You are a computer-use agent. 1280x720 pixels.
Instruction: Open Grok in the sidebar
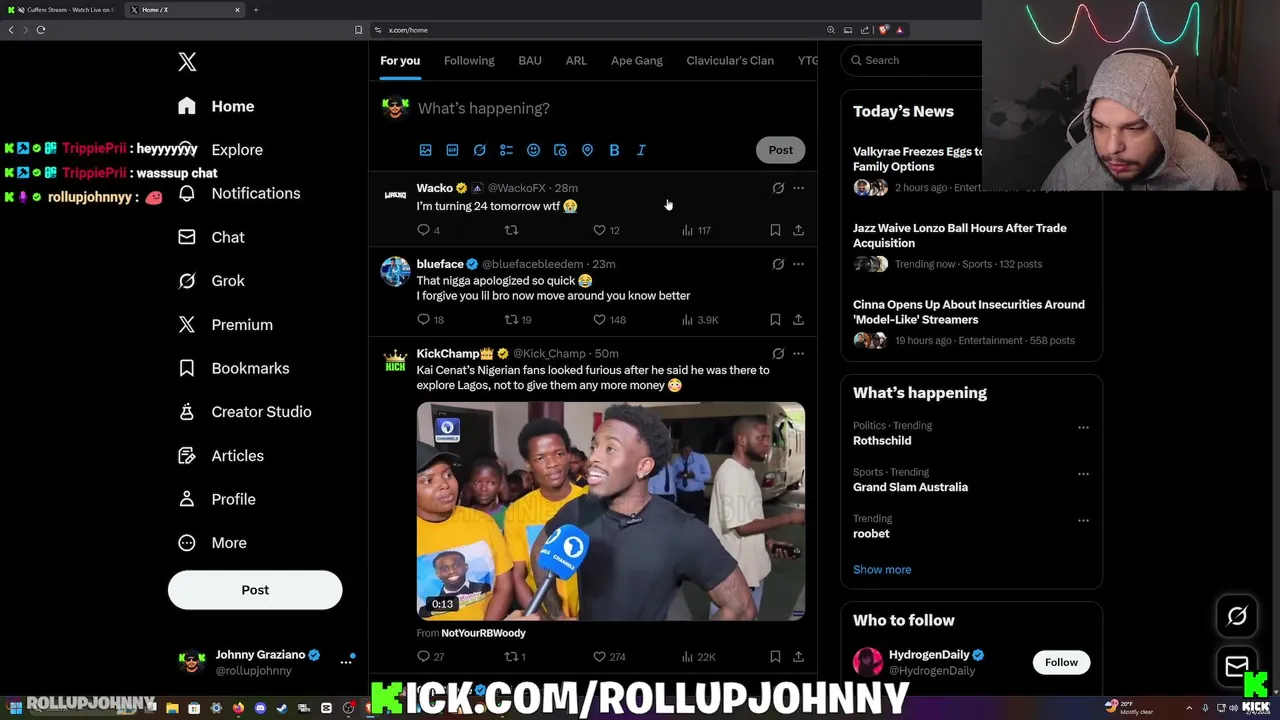211,281
